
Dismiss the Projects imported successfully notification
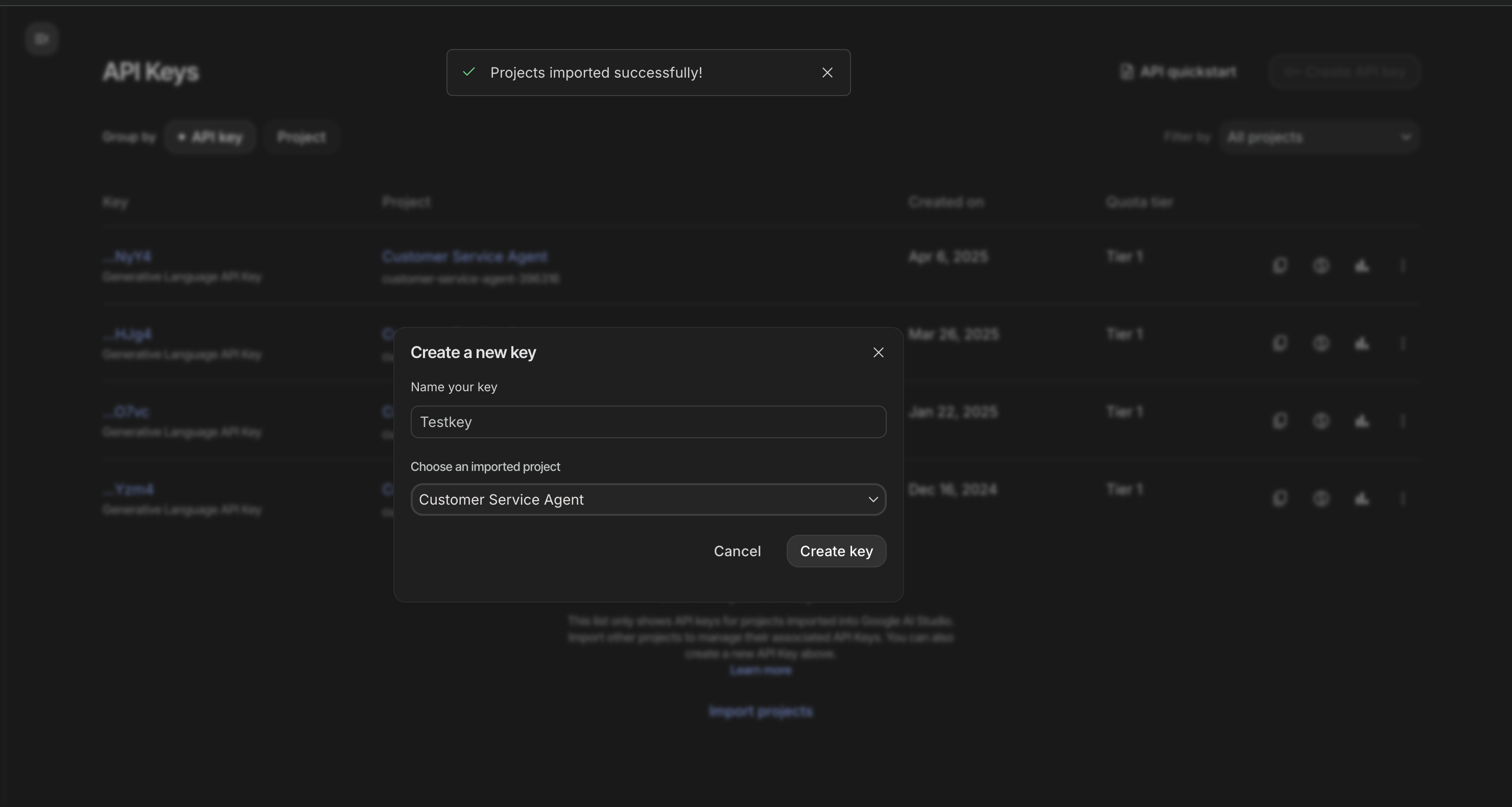point(827,73)
